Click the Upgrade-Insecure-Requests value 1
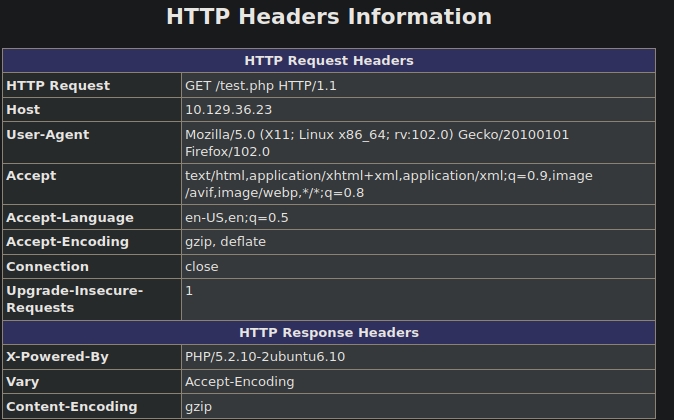Screen dimensions: 674x420 point(189,291)
